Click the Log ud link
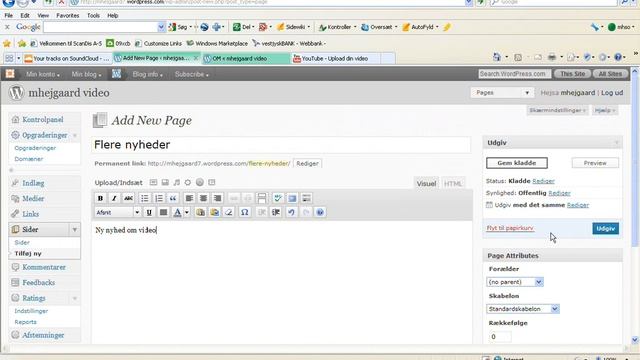Screen dimensions: 640x360 click(x=612, y=93)
